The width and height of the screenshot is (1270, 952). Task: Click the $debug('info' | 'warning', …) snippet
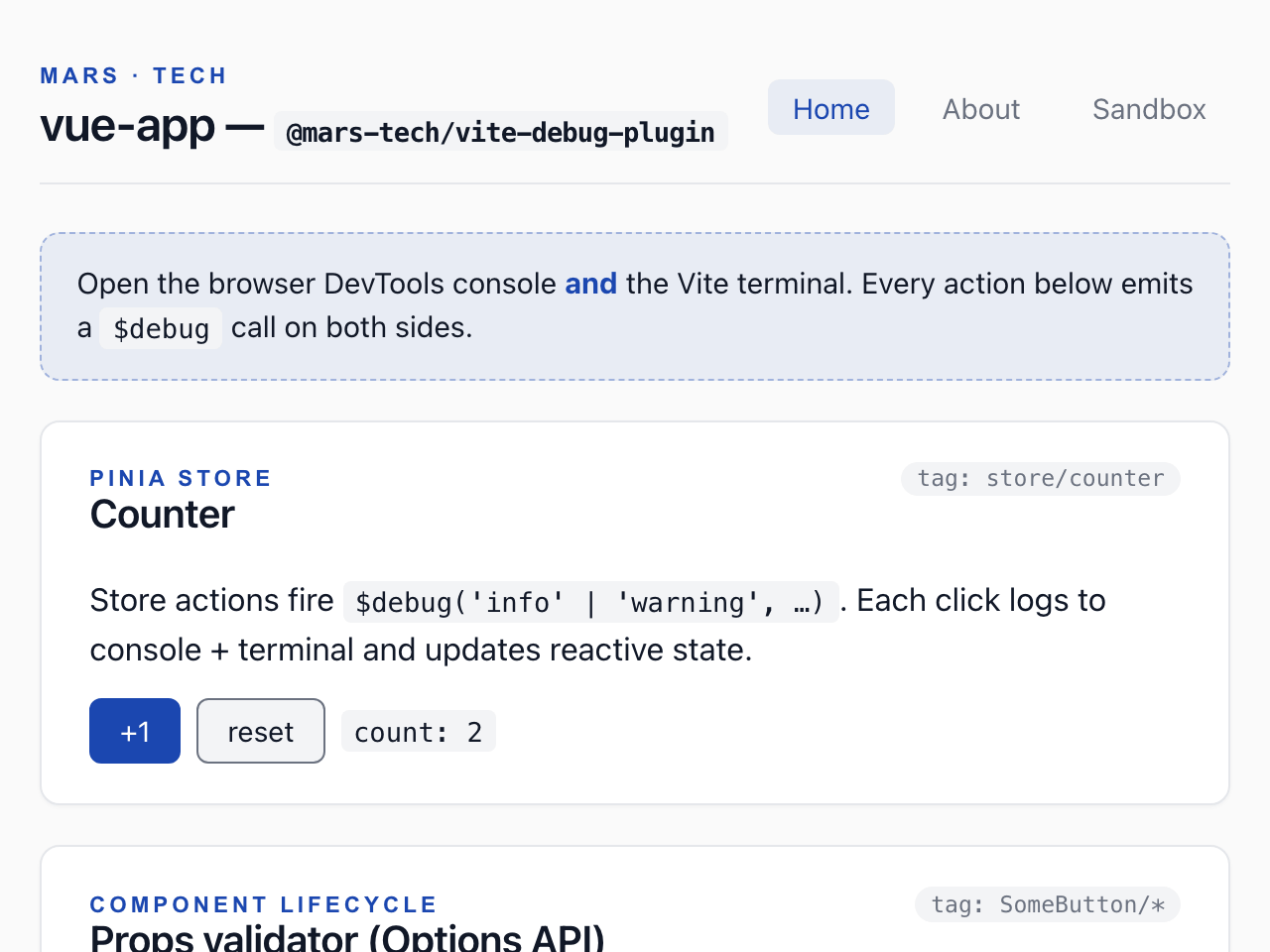[x=590, y=602]
